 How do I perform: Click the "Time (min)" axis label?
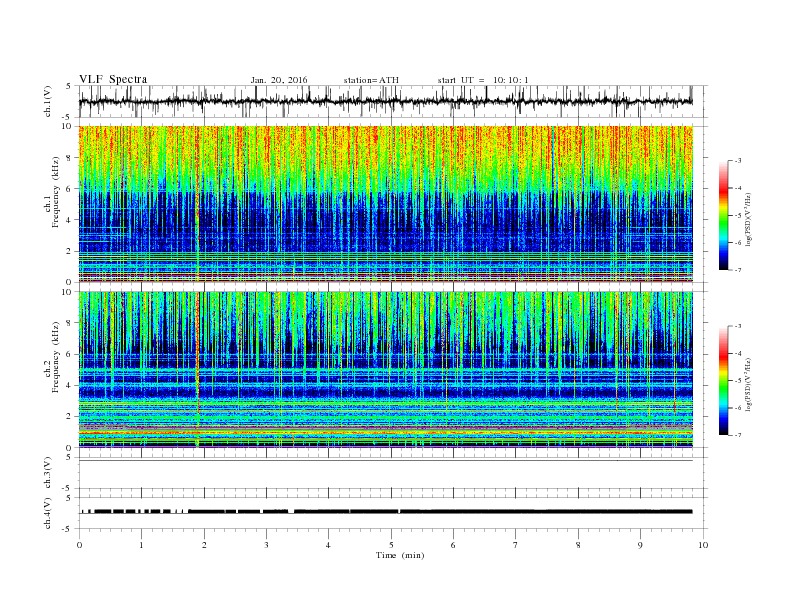click(x=400, y=555)
